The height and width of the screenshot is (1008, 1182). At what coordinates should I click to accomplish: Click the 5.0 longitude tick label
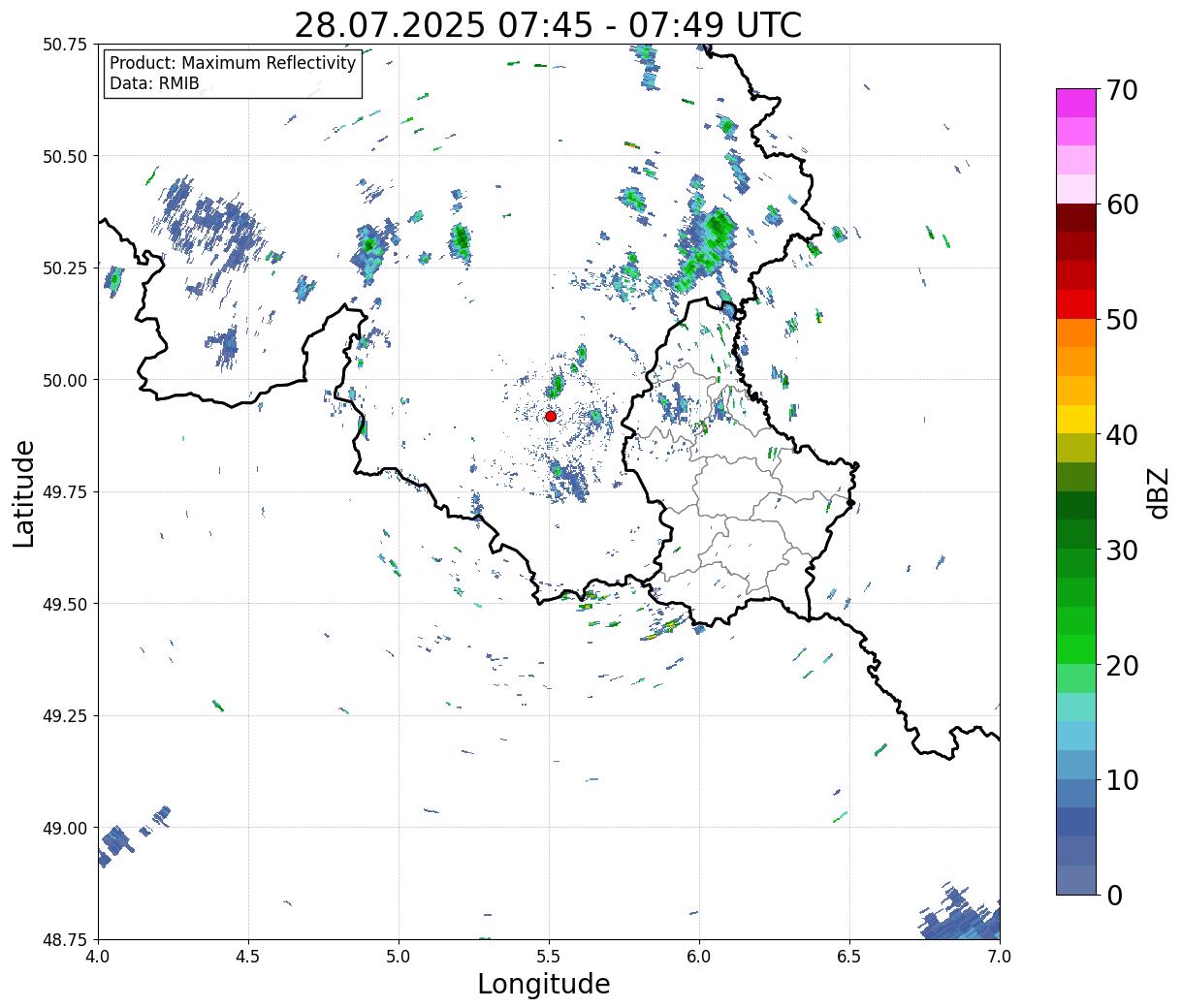coord(399,957)
